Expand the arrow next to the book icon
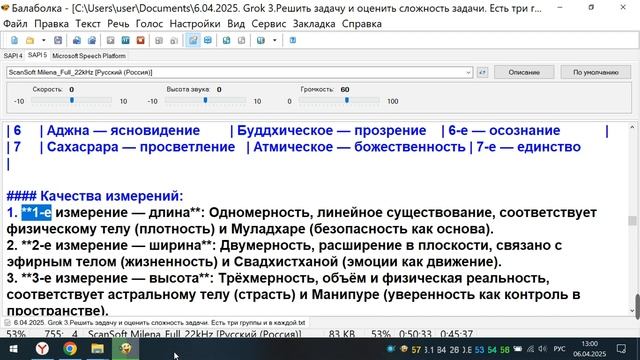Image resolution: width=640 pixels, height=360 pixels. click(x=274, y=40)
